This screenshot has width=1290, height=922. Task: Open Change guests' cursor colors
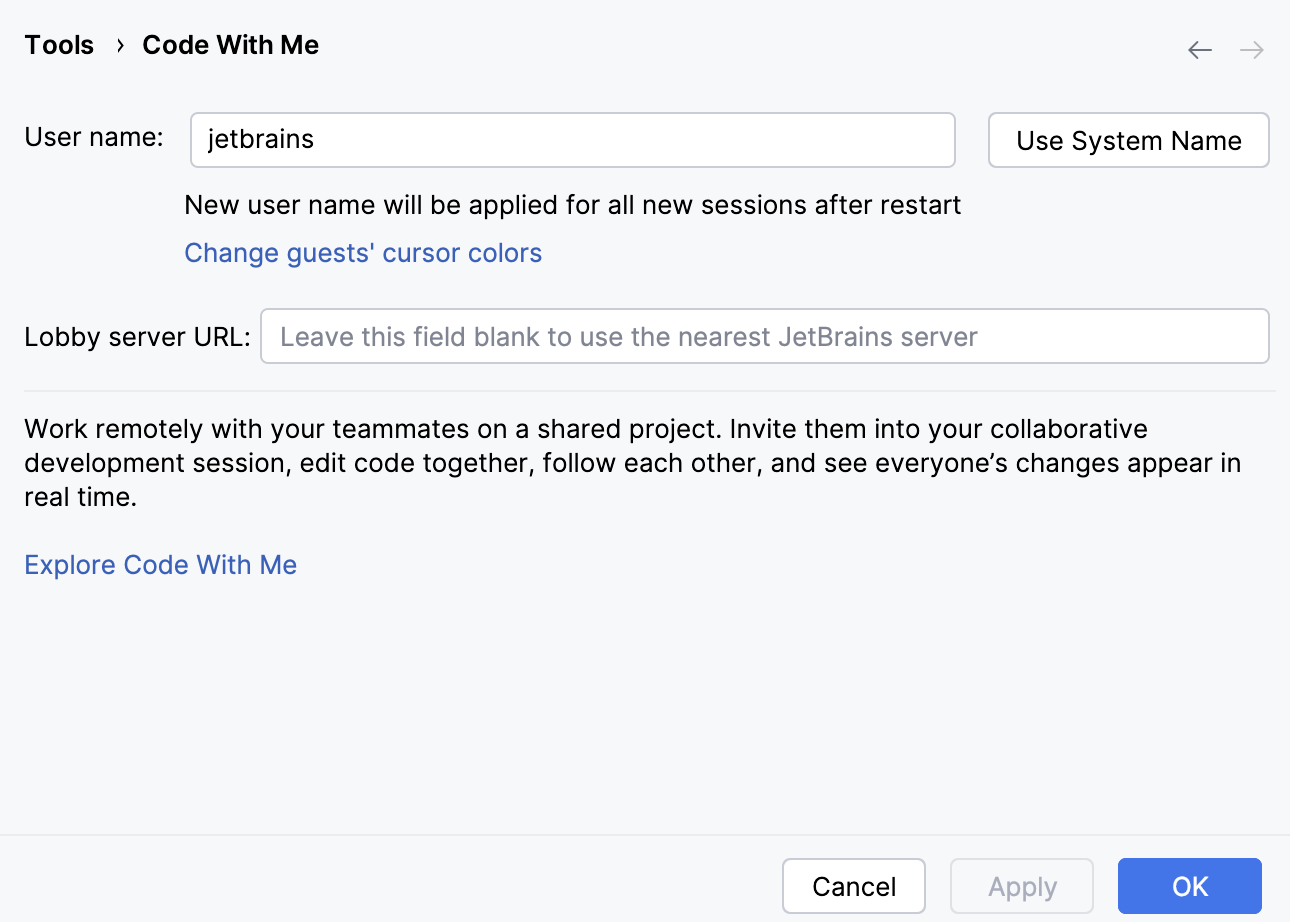[x=362, y=253]
